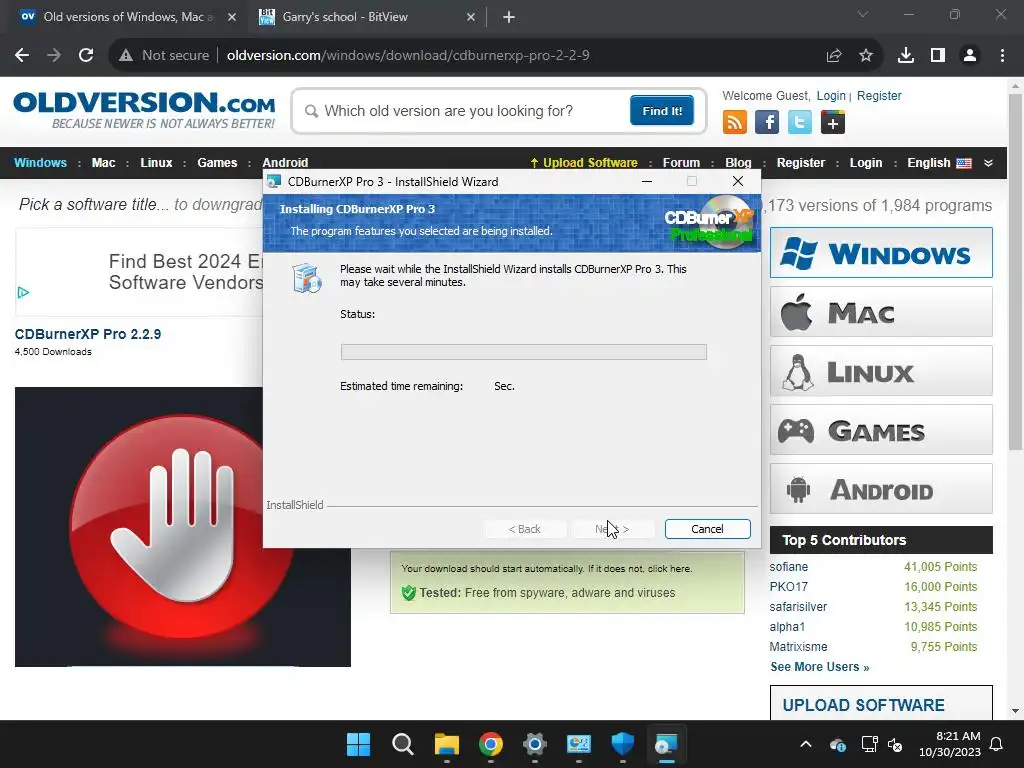Image resolution: width=1024 pixels, height=768 pixels.
Task: Click the plus share icon
Action: (x=833, y=123)
